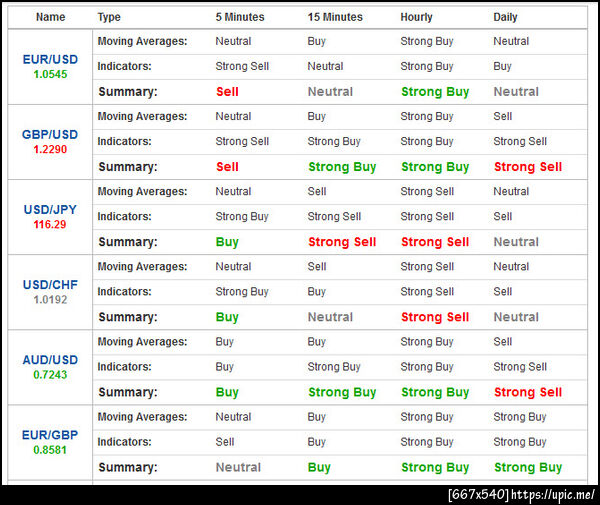
Task: Click the Hourly column header
Action: 416,17
